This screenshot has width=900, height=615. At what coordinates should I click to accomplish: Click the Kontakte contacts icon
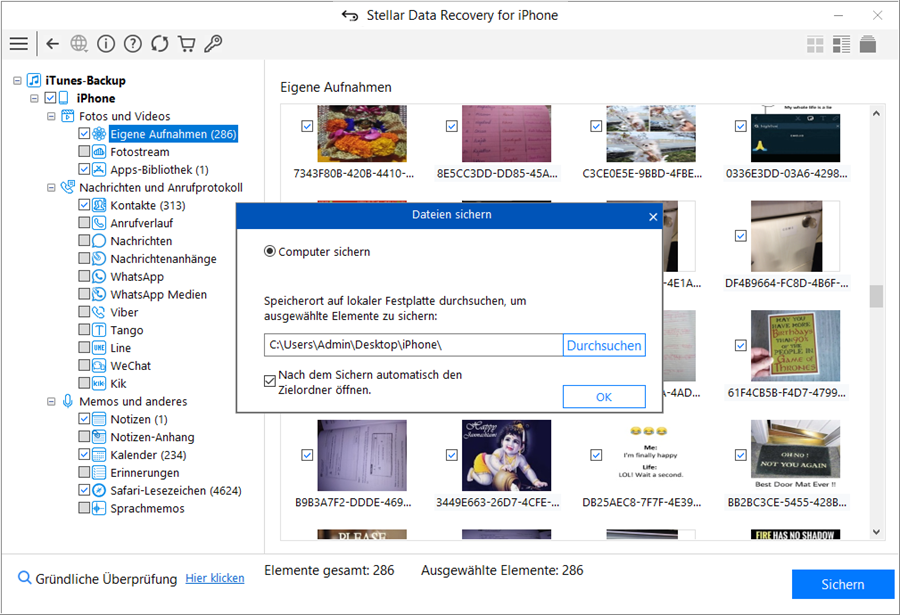tap(99, 206)
